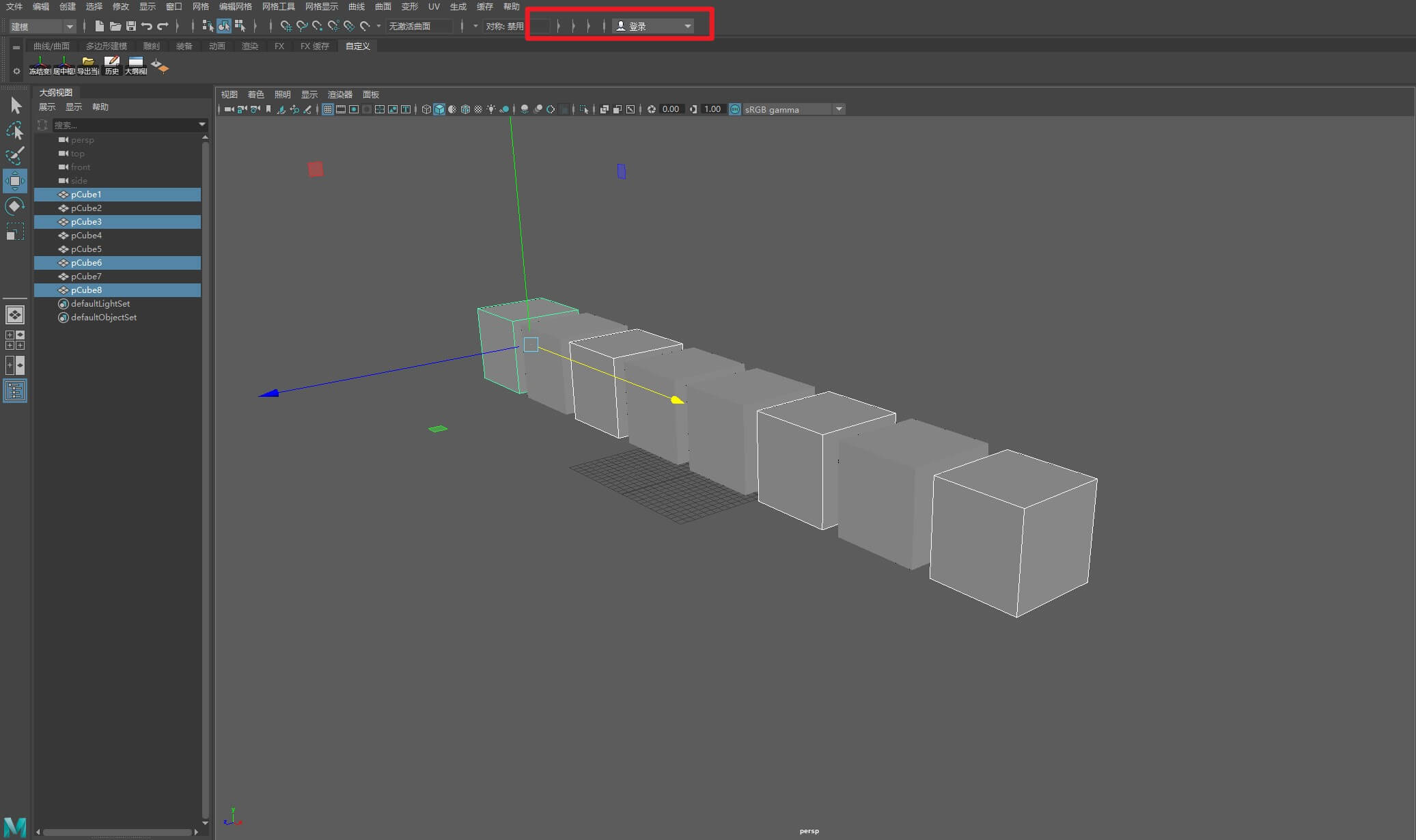Image resolution: width=1416 pixels, height=840 pixels.
Task: Click the 大纲视图 shelf icon
Action: (136, 66)
